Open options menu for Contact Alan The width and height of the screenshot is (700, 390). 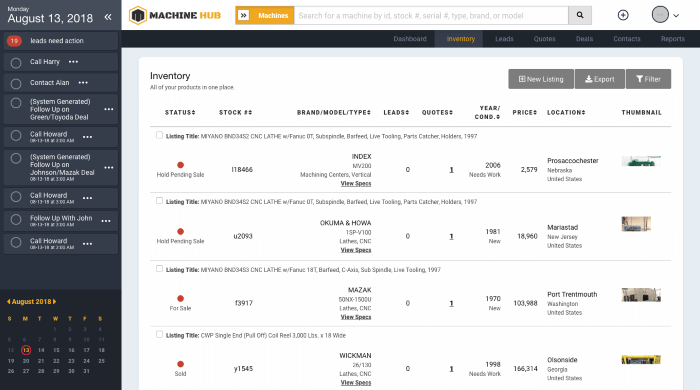click(x=83, y=83)
